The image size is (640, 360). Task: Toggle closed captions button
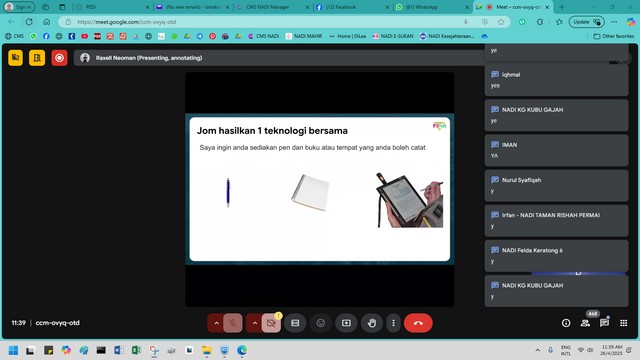pos(295,323)
